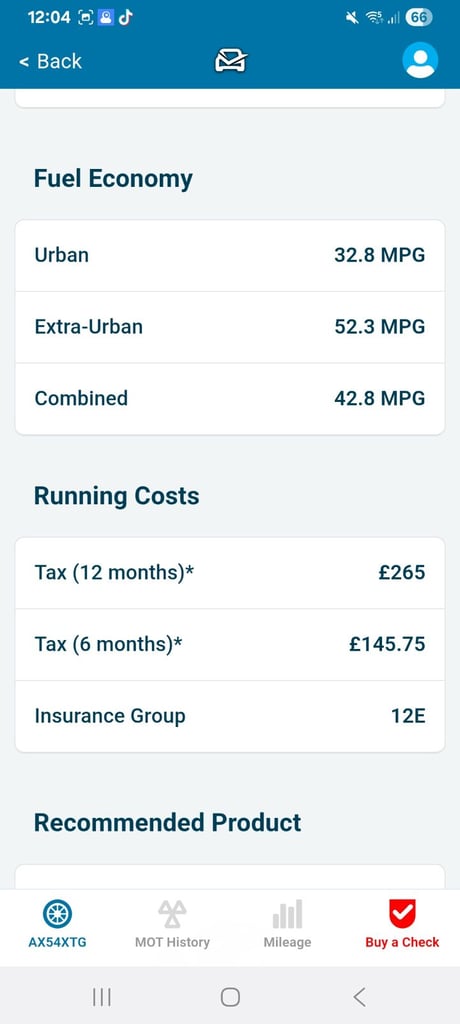Tap the TikTok notification icon in status bar
Viewport: 460px width, 1024px height.
coord(125,18)
